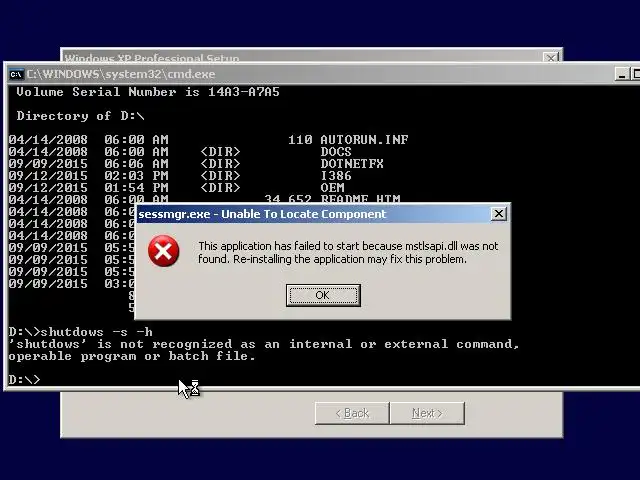Close the Unable To Locate Component dialog
This screenshot has width=640, height=480.
tap(498, 213)
